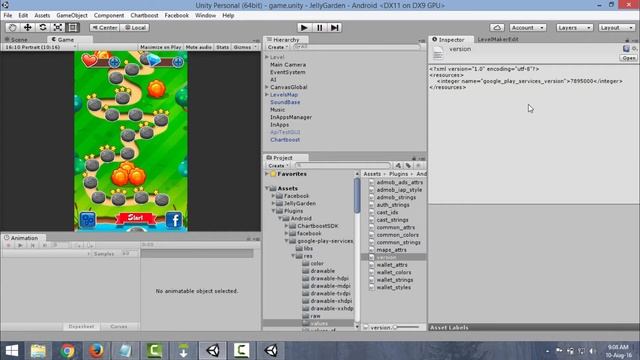Expand the LevelsMap object
Screen dimensions: 640x360
coord(267,94)
